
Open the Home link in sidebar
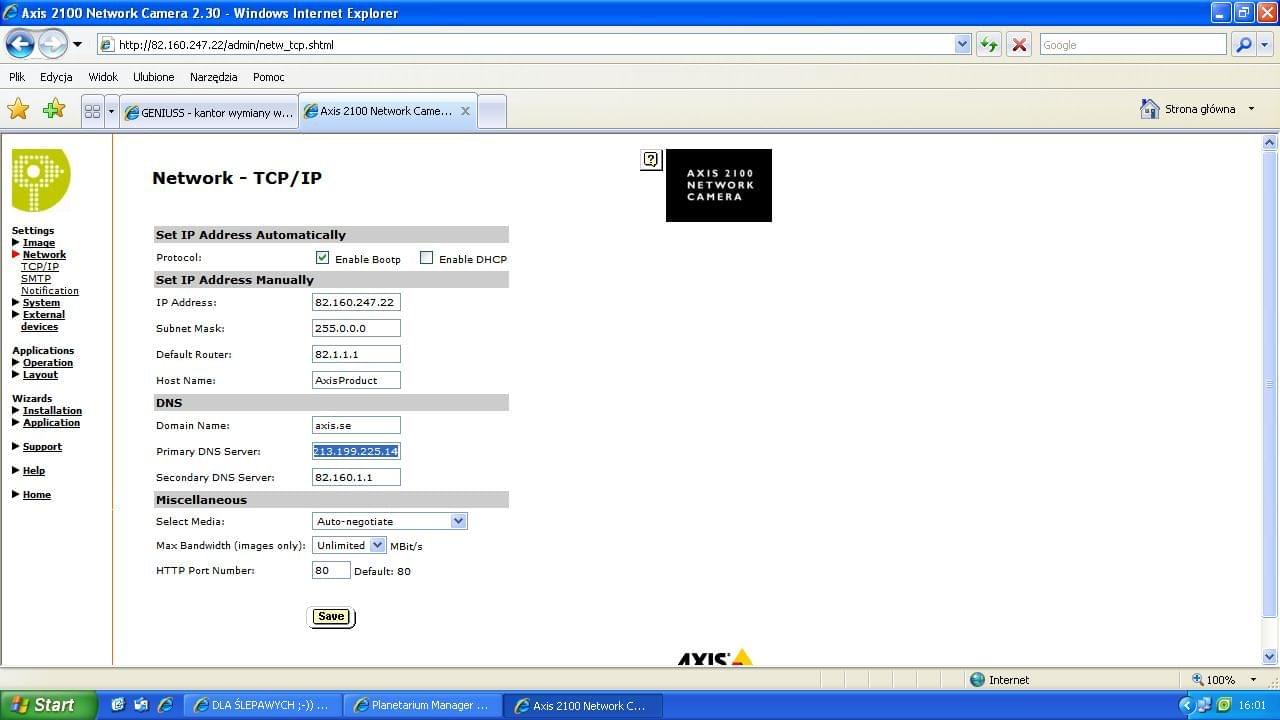point(37,495)
